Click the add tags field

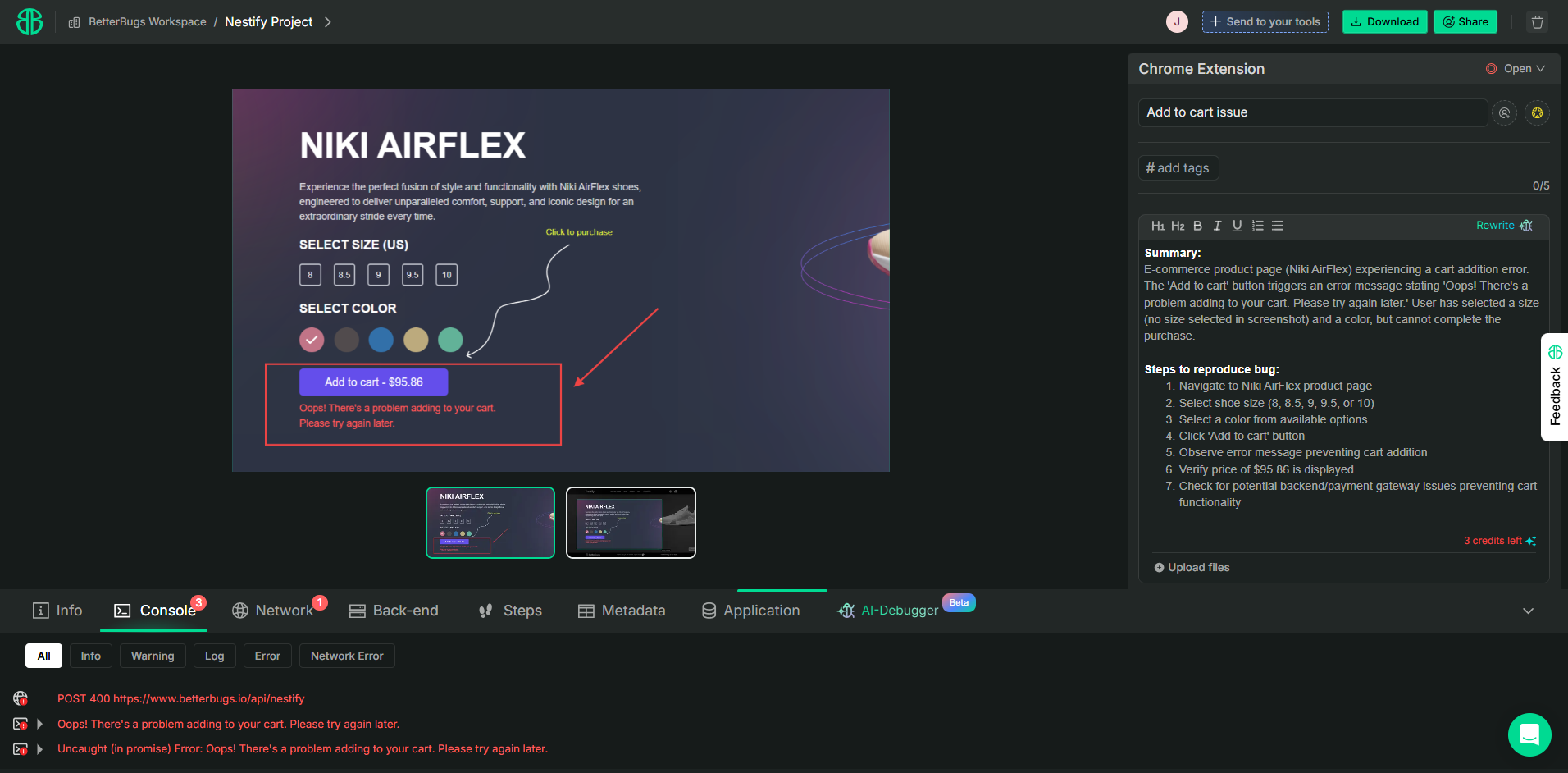[1178, 167]
